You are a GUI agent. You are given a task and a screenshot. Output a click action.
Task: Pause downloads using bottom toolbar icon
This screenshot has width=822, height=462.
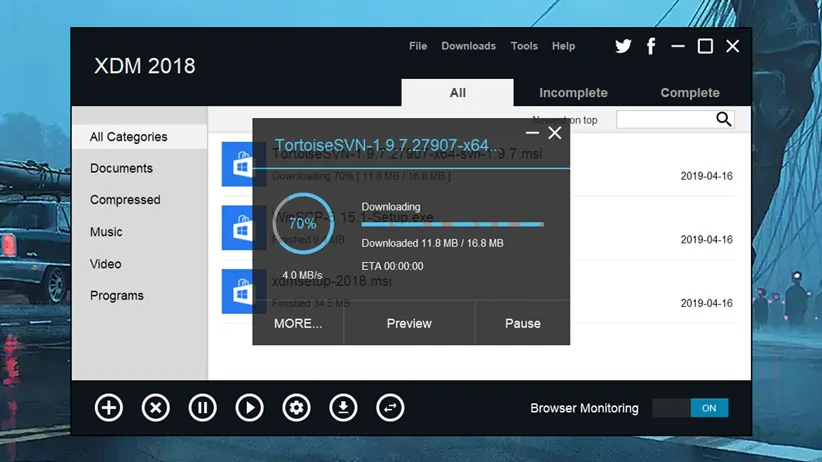(x=203, y=408)
